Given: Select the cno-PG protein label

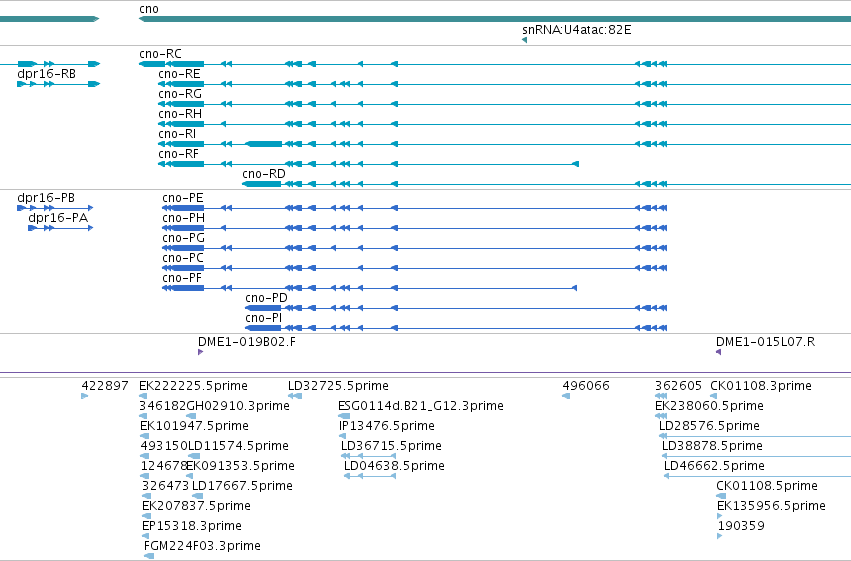Looking at the screenshot, I should pyautogui.click(x=183, y=238).
